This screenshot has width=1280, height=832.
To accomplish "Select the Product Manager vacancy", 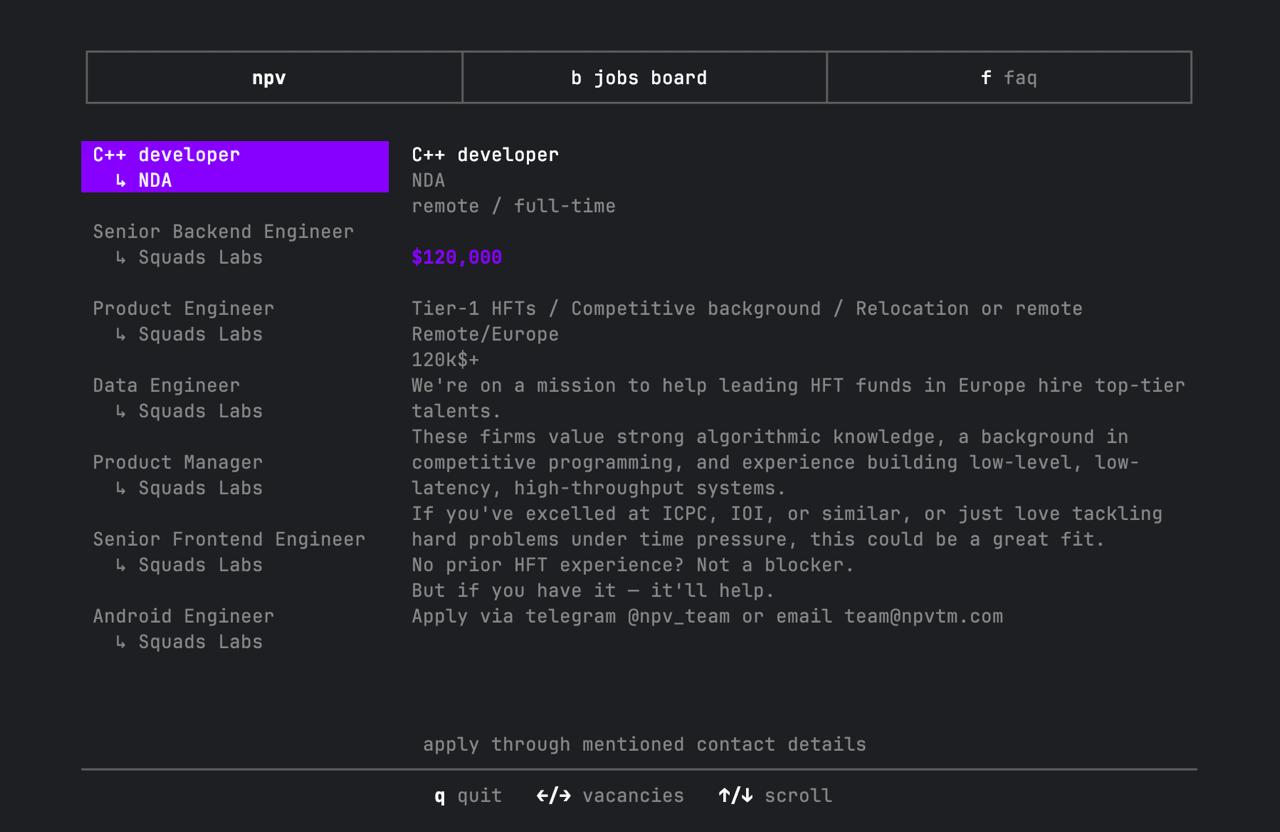I will click(235, 475).
